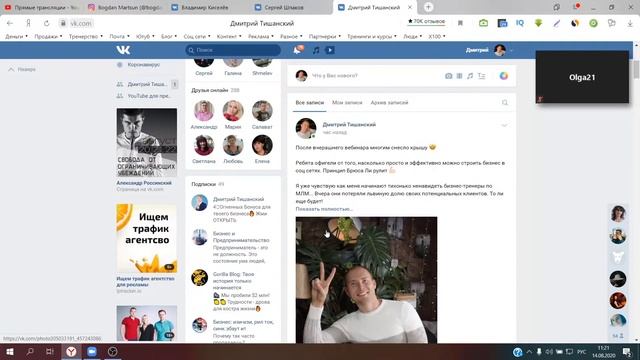
Task: Switch to the Прямые трансляции YouTube tab
Action: coord(41,7)
